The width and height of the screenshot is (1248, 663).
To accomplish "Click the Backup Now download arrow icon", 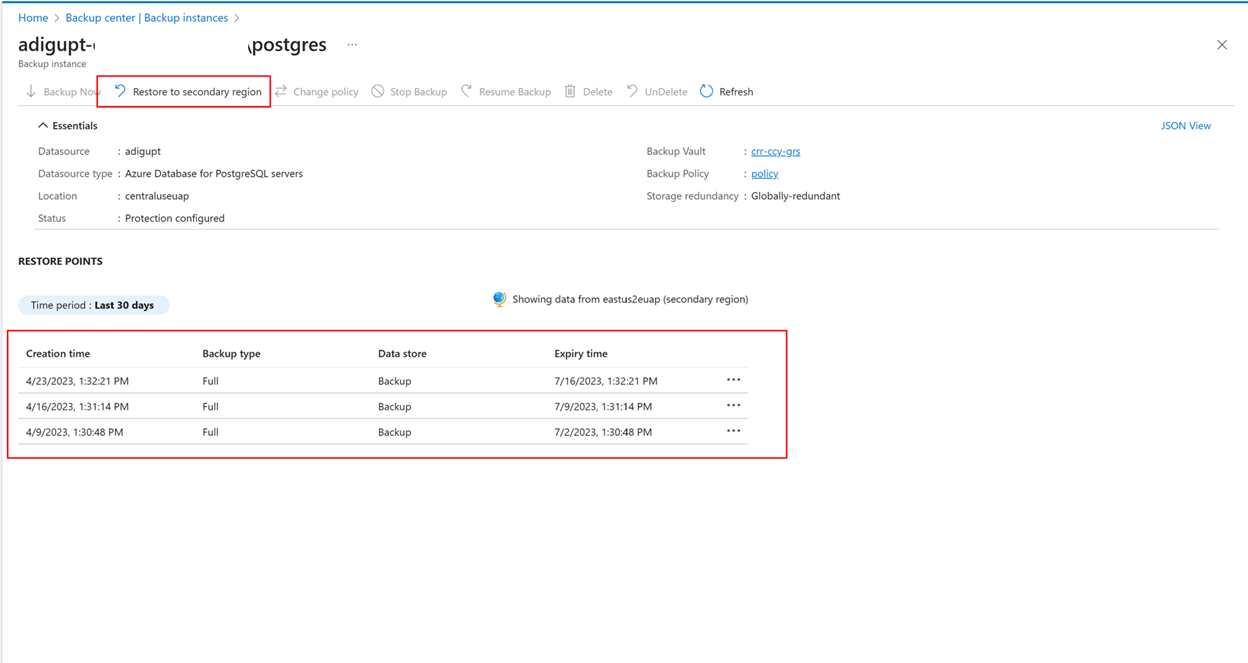I will pyautogui.click(x=31, y=91).
